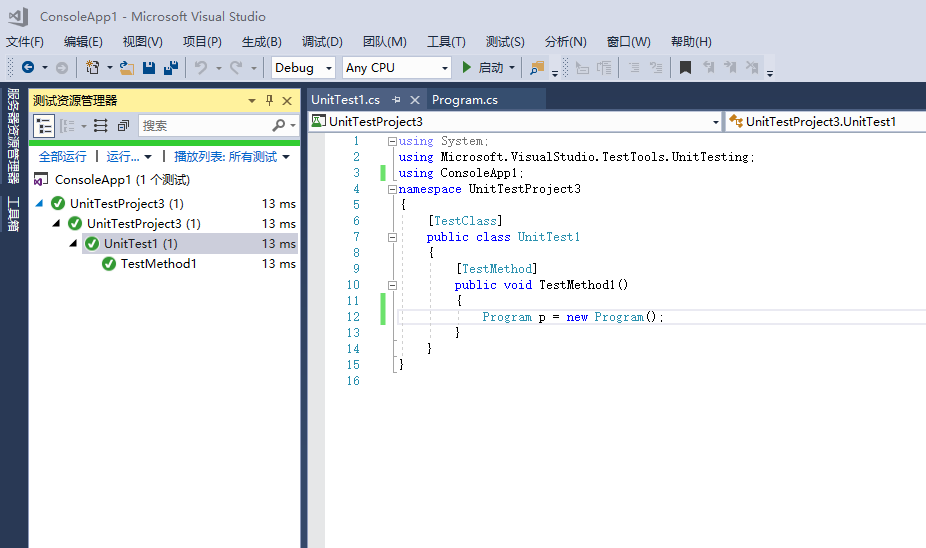
Task: Save the current file with the disk icon
Action: pyautogui.click(x=149, y=67)
